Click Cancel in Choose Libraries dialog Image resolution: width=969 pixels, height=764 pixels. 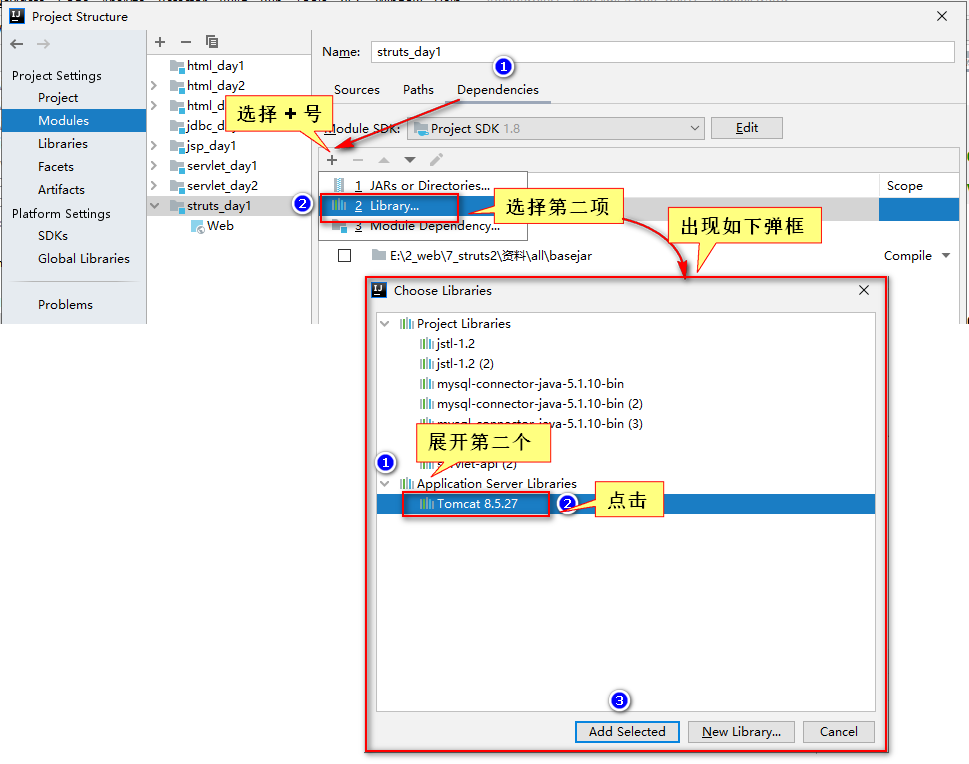pyautogui.click(x=838, y=732)
